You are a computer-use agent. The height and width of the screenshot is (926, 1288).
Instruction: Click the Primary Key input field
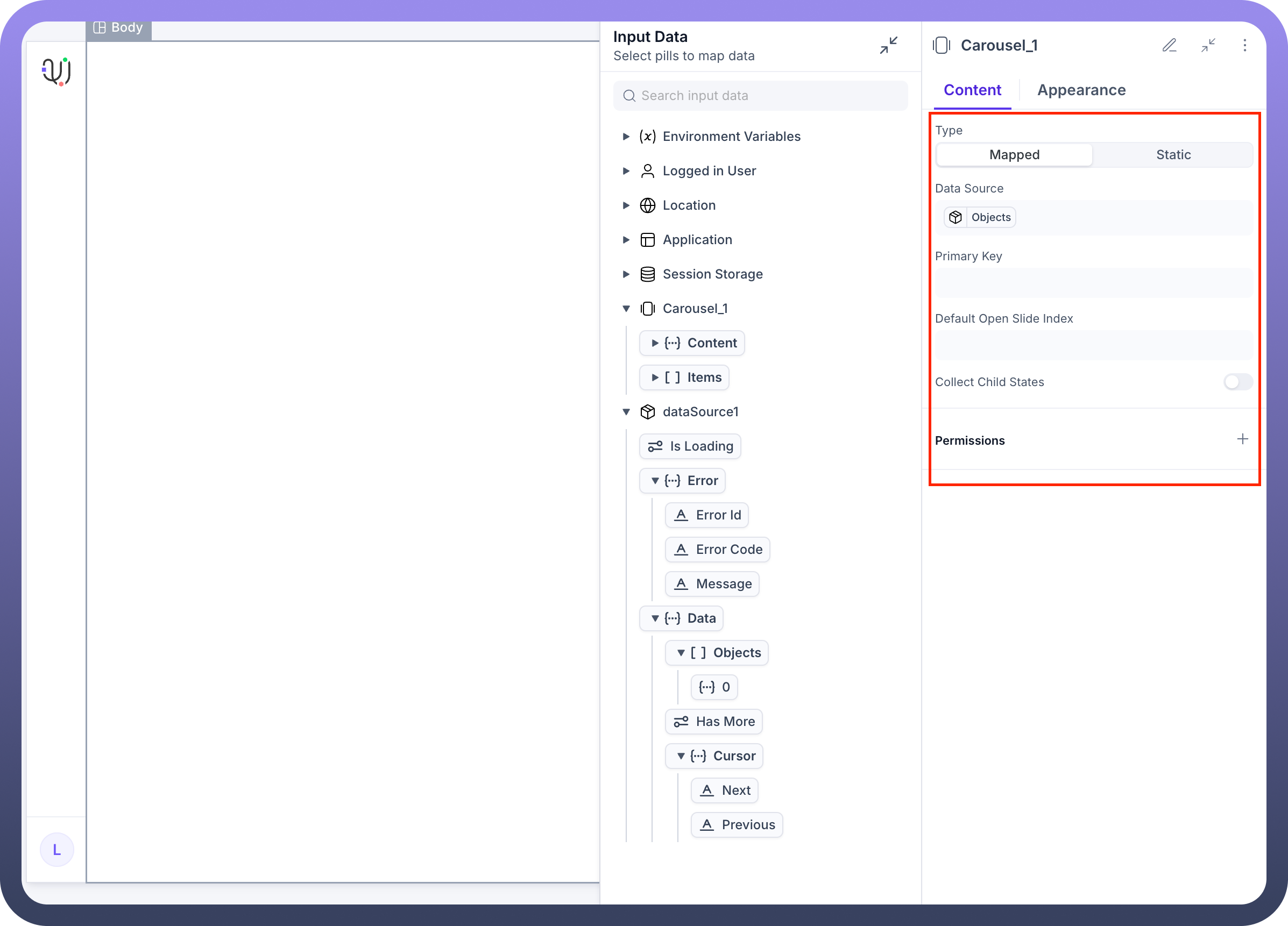(1093, 283)
